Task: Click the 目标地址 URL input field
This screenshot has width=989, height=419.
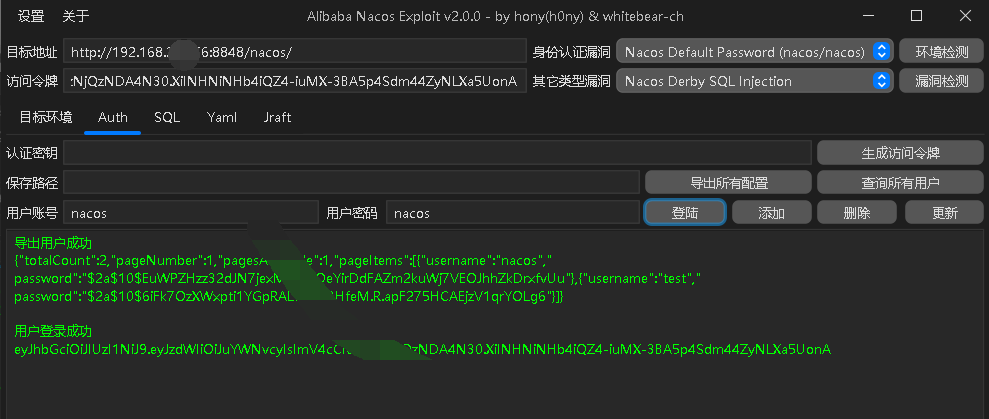Action: pos(295,52)
